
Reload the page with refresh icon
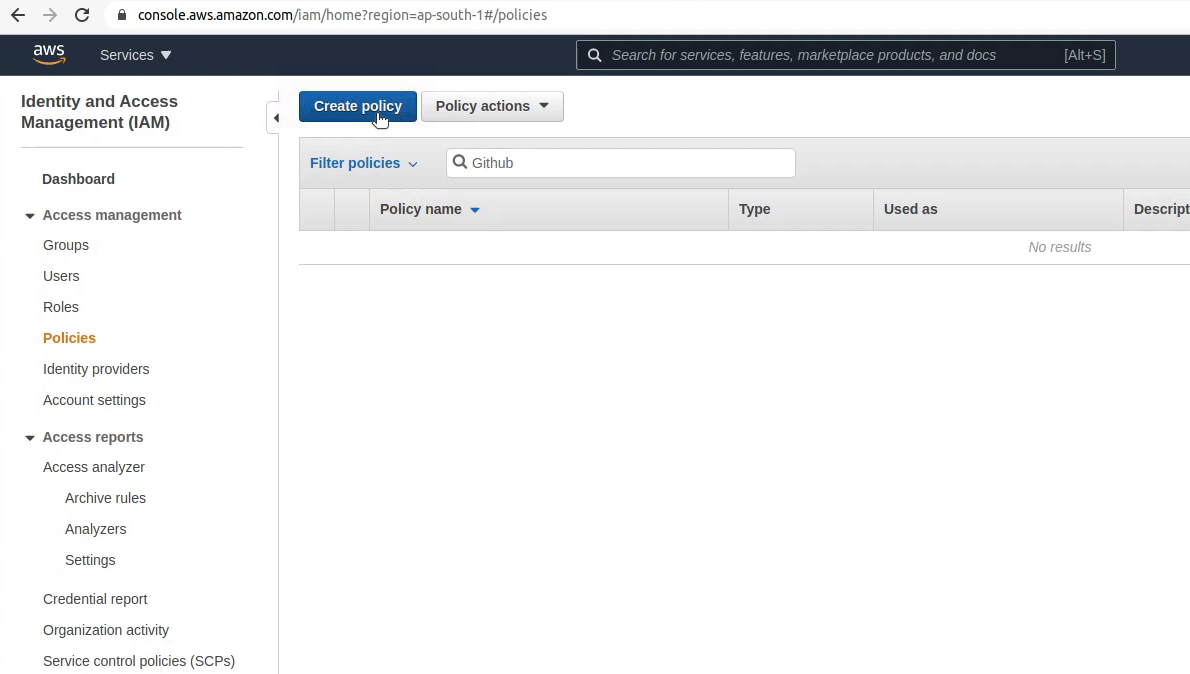(82, 15)
